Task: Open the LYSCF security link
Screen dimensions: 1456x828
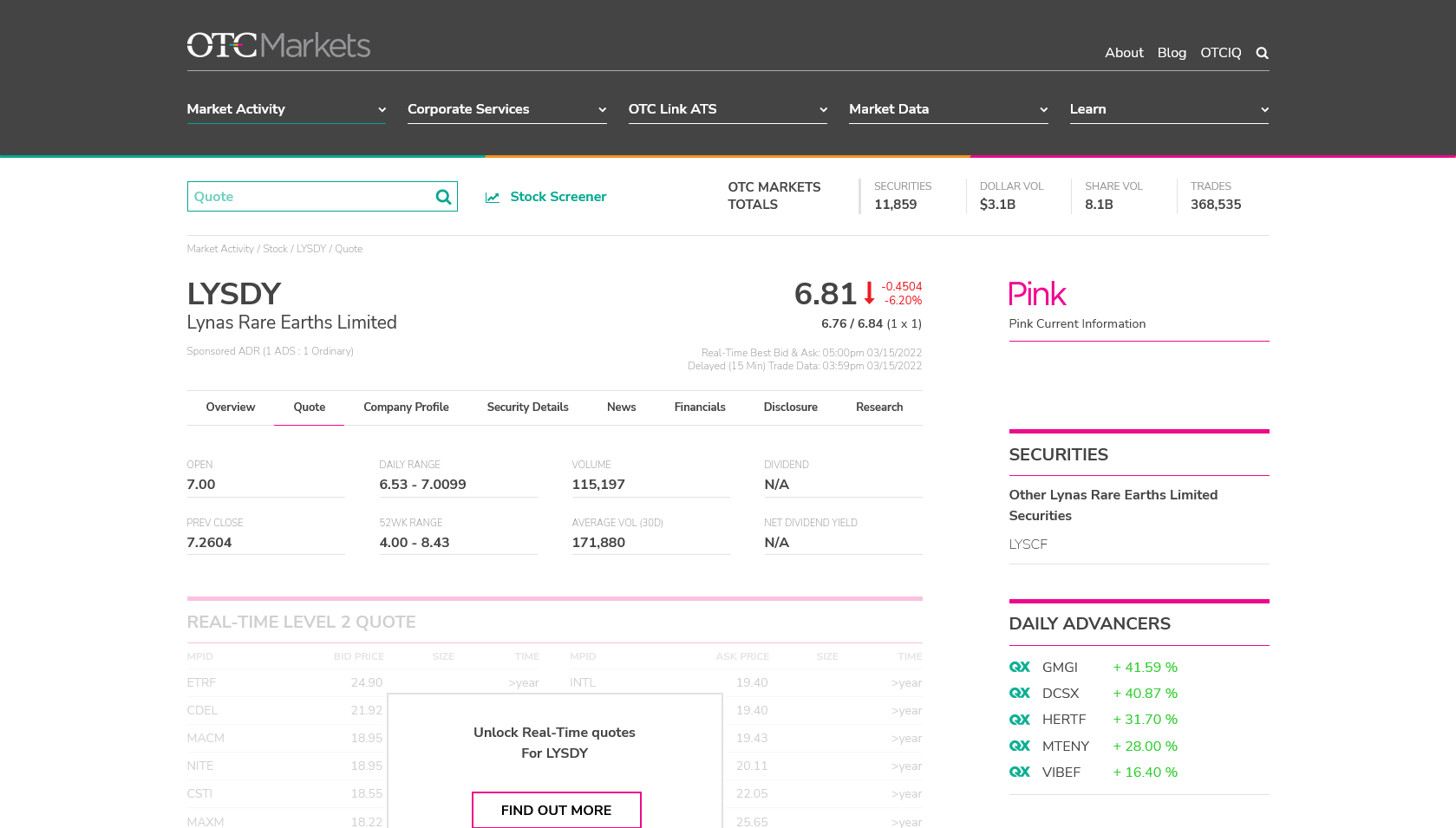Action: pos(1028,544)
